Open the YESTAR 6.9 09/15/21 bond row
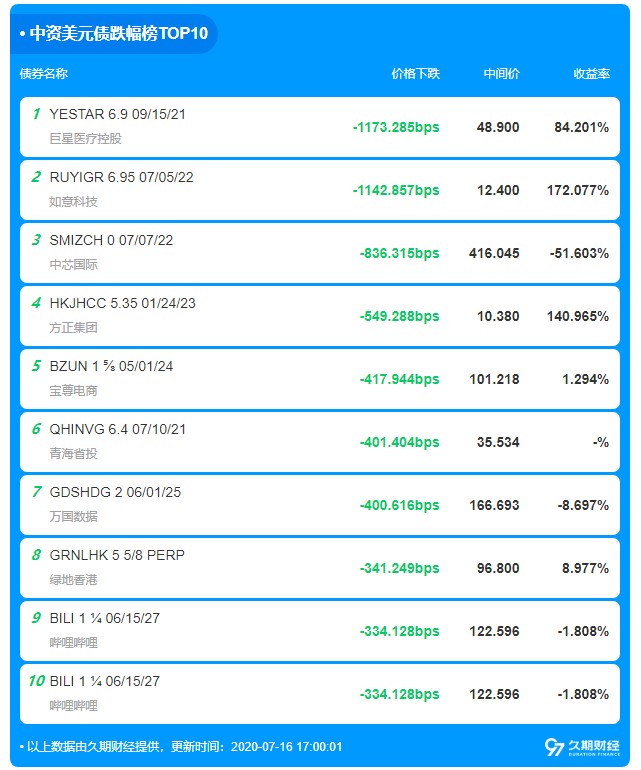 click(320, 127)
